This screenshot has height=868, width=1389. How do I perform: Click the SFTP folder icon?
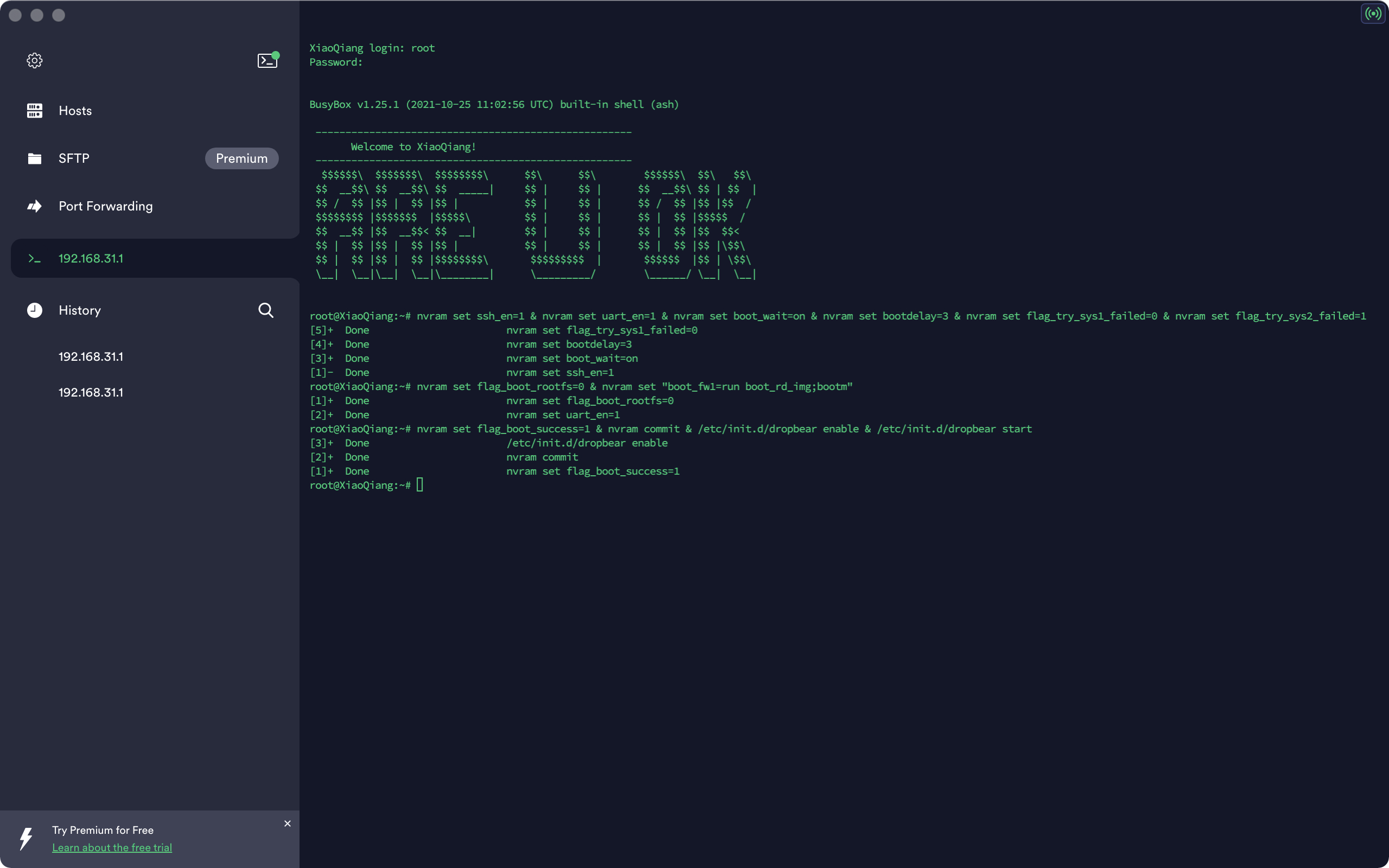coord(34,158)
